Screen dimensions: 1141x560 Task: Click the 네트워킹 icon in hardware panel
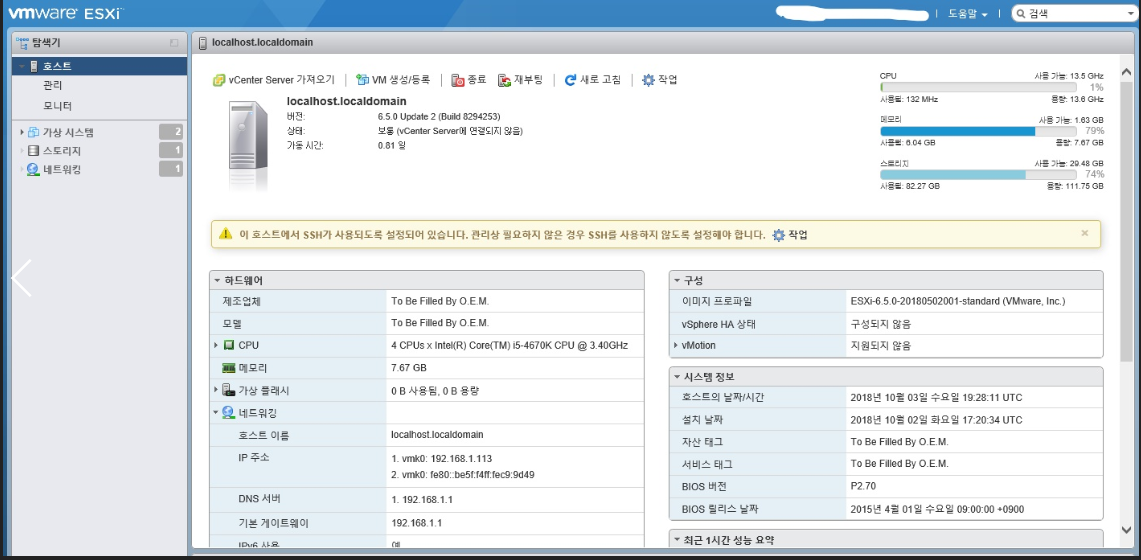(228, 413)
